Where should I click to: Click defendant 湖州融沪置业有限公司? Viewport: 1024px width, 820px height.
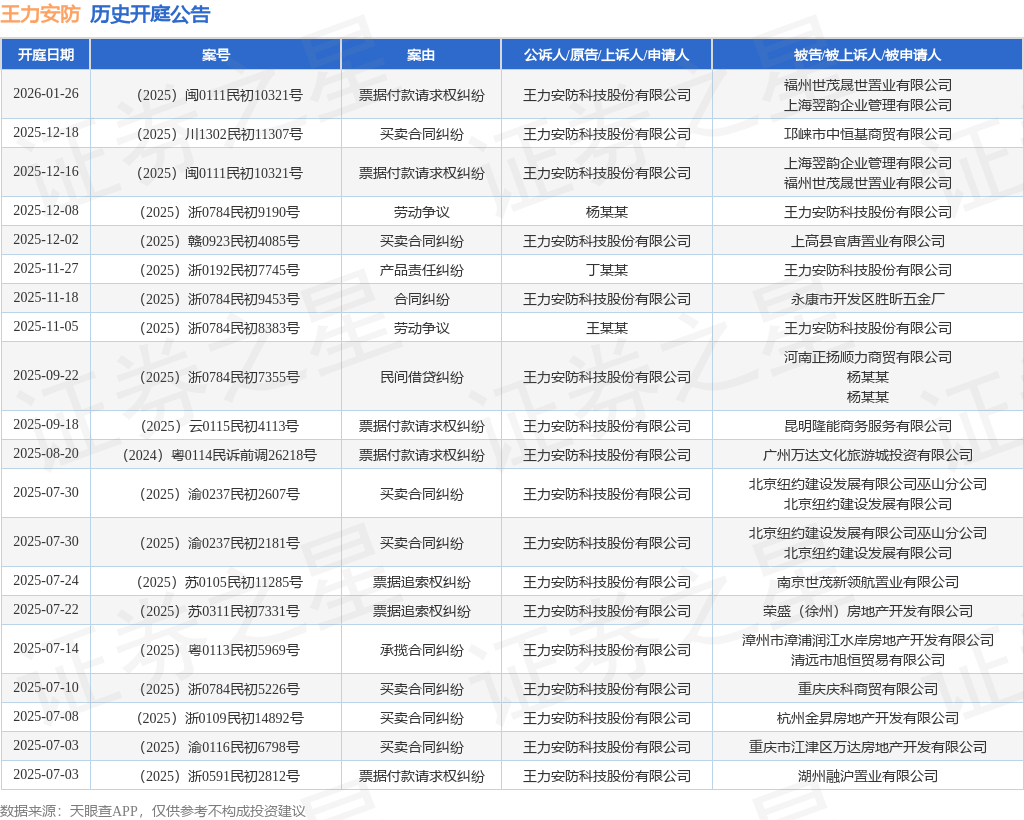(868, 776)
